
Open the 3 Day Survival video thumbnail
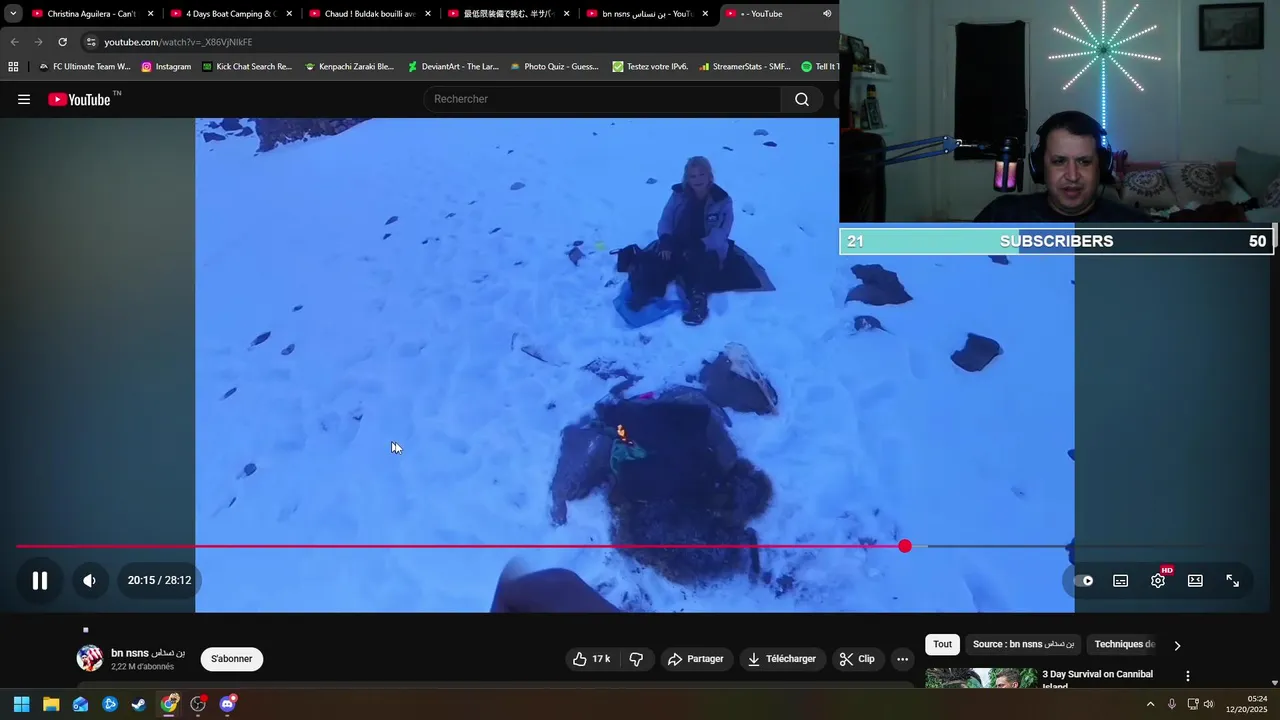tap(981, 679)
